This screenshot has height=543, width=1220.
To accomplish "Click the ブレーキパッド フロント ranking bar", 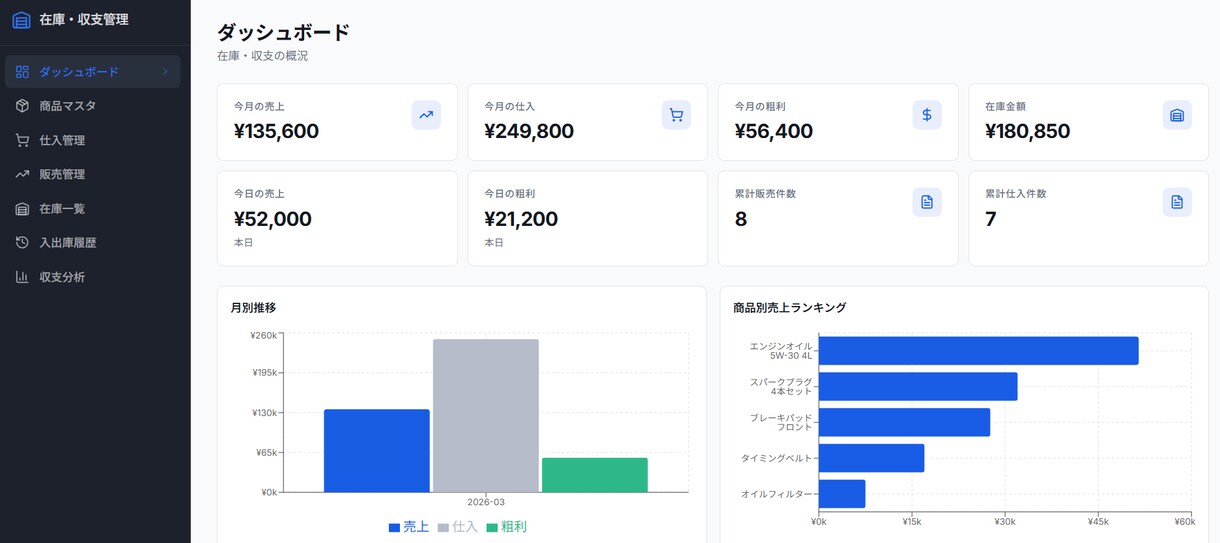I will 905,422.
